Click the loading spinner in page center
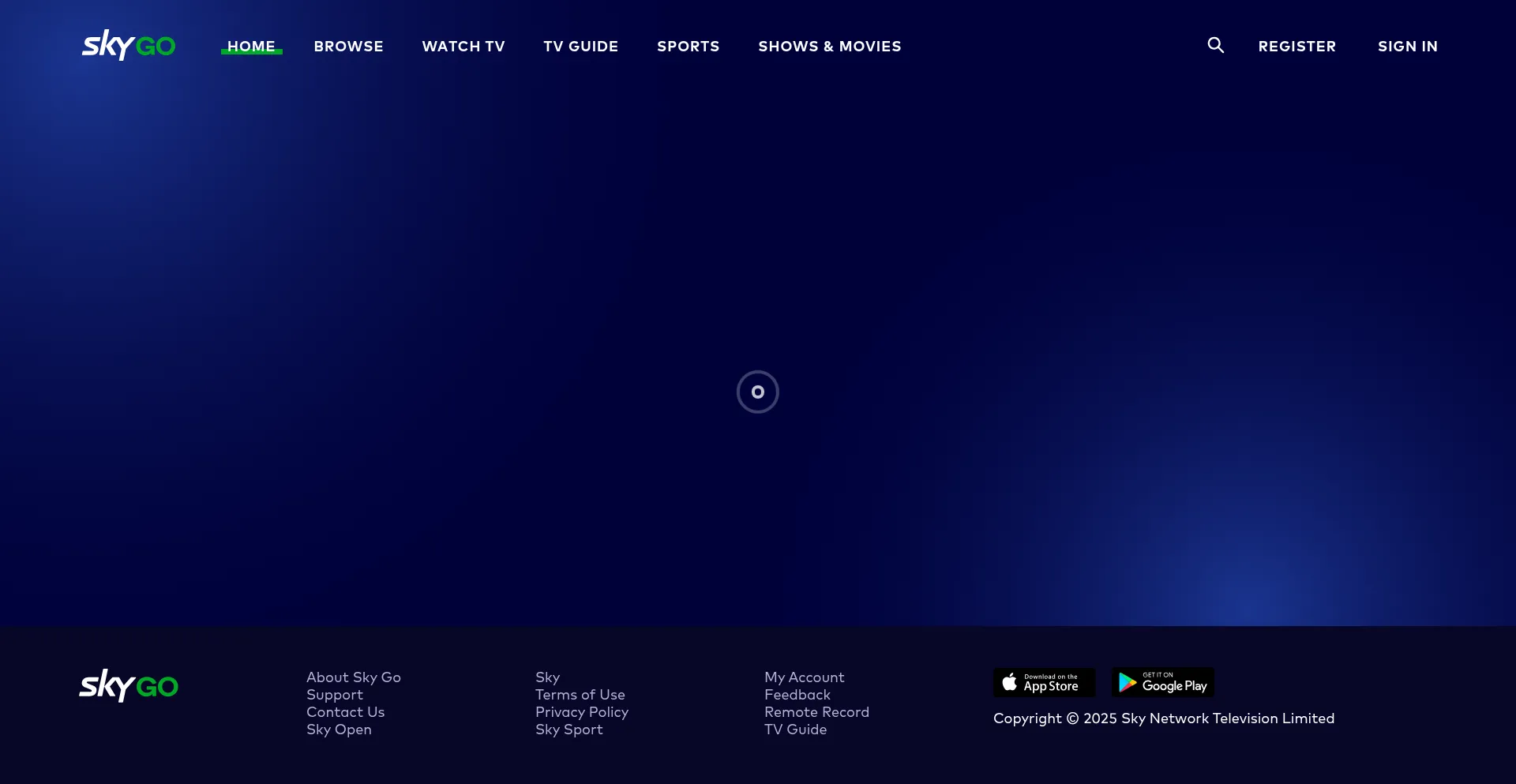This screenshot has width=1516, height=784. (x=757, y=392)
